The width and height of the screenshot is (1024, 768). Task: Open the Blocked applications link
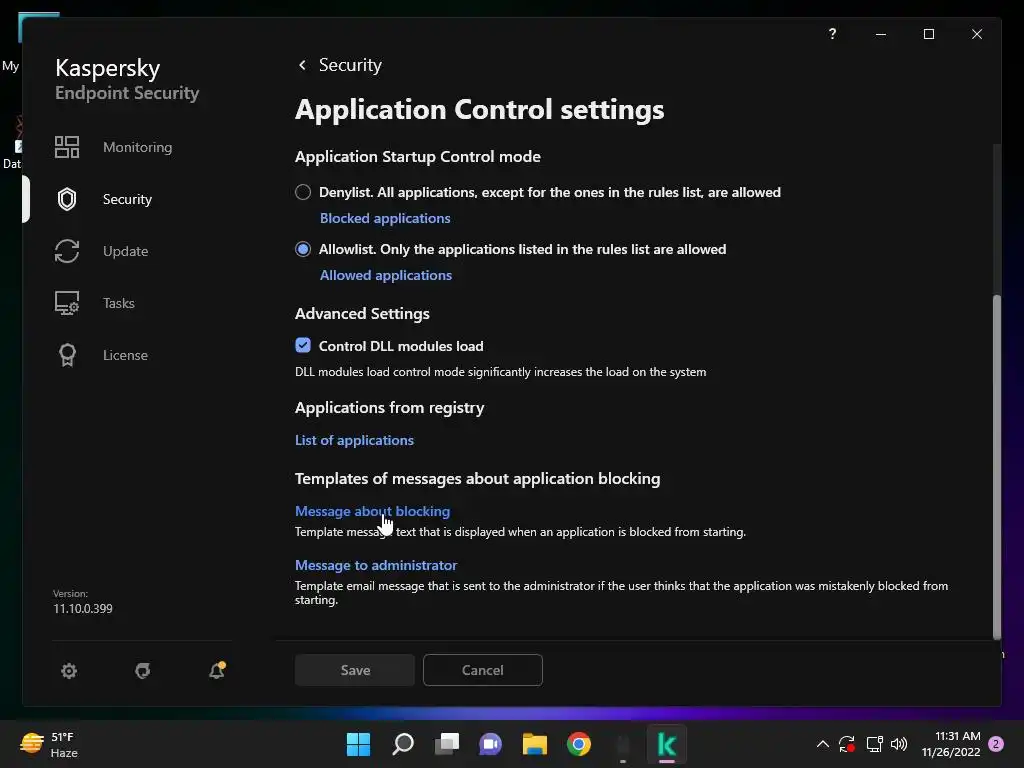pyautogui.click(x=385, y=218)
